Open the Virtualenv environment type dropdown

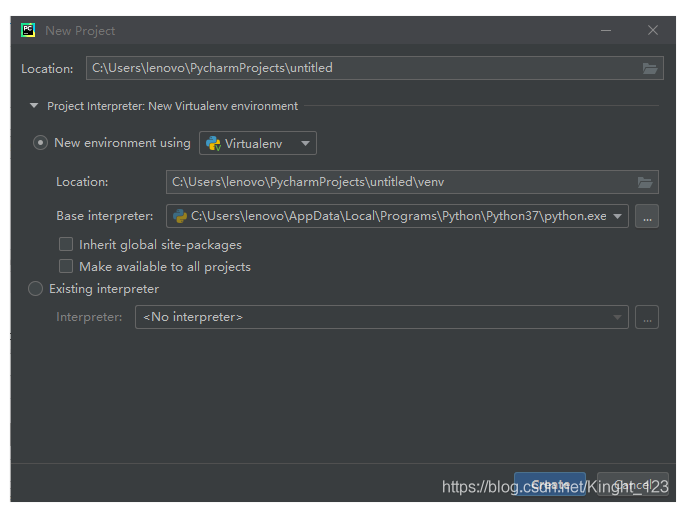pos(258,143)
